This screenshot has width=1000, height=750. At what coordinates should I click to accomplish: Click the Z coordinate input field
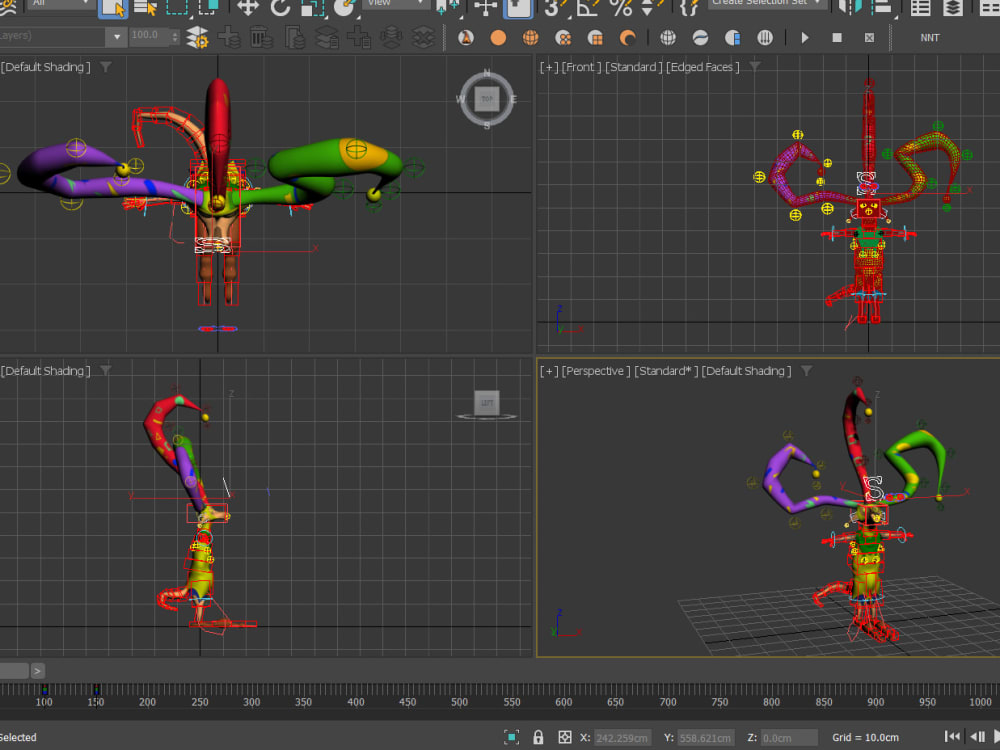pos(786,738)
